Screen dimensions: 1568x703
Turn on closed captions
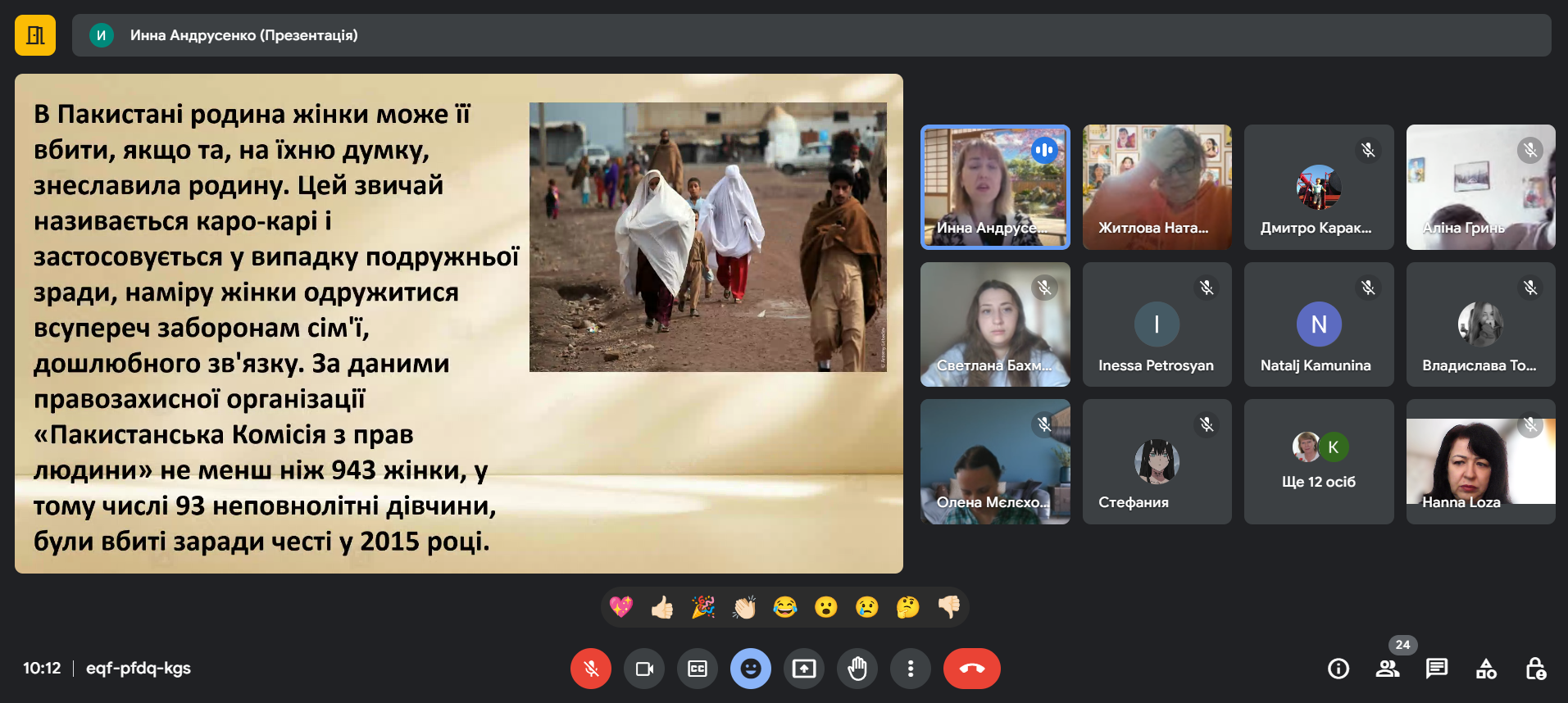pos(698,669)
